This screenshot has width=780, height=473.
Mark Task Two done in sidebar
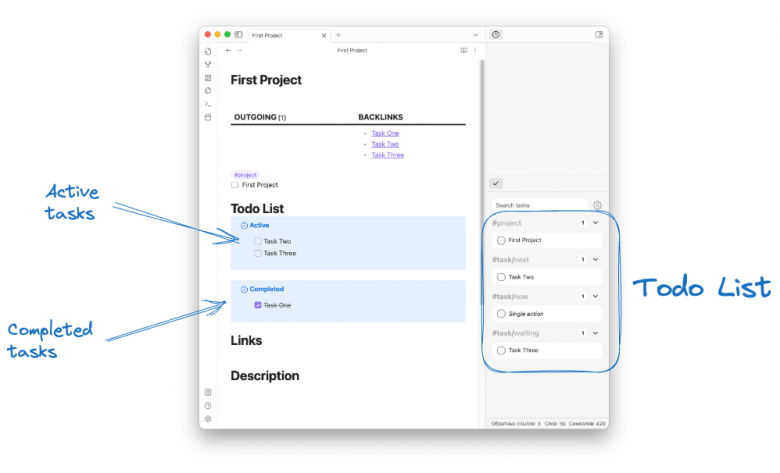click(501, 277)
